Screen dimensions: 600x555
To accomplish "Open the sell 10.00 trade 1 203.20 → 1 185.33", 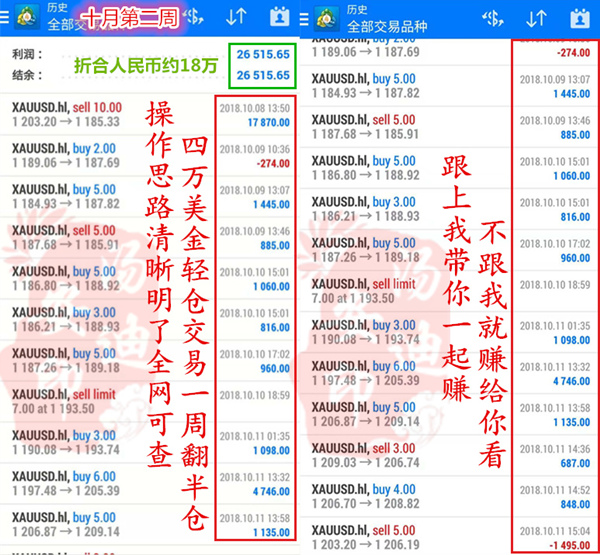I will 149,114.
